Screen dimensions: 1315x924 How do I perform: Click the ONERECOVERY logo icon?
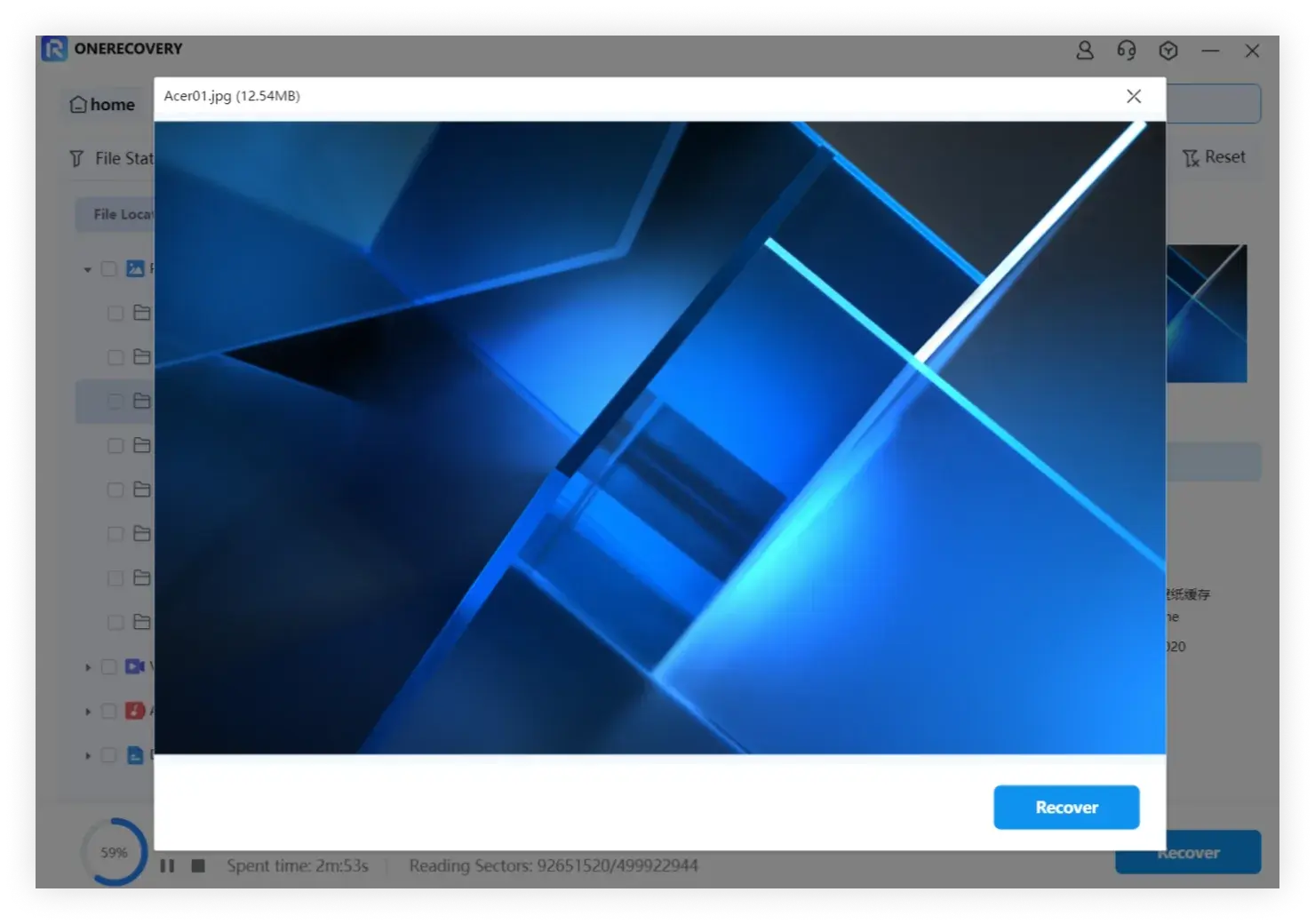tap(54, 49)
